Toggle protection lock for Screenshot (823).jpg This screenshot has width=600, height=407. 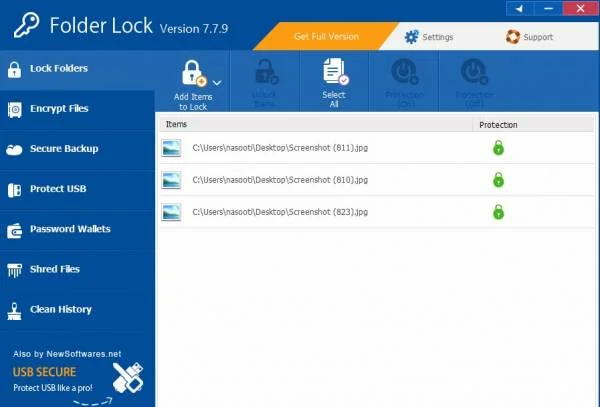(x=498, y=212)
